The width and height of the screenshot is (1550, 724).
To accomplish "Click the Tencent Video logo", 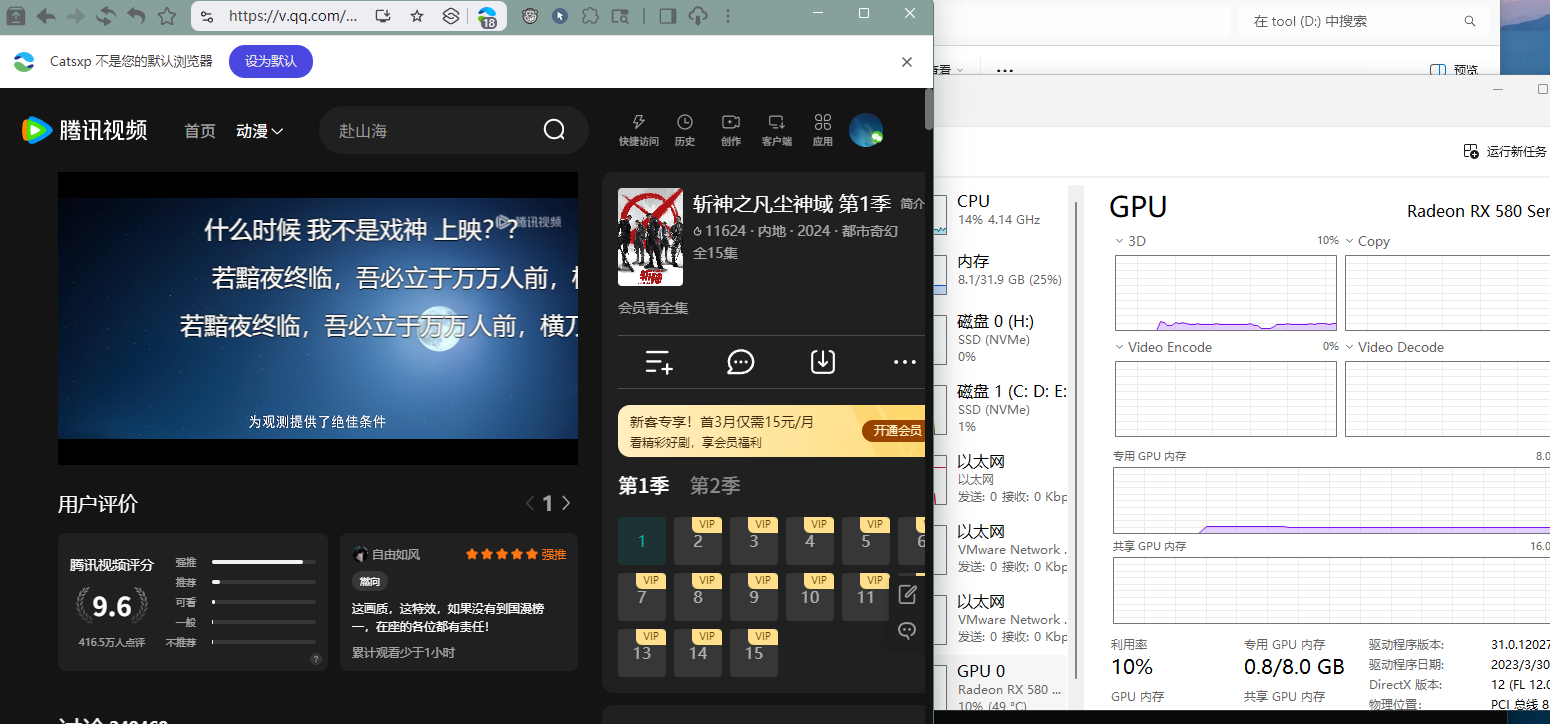I will coord(85,130).
